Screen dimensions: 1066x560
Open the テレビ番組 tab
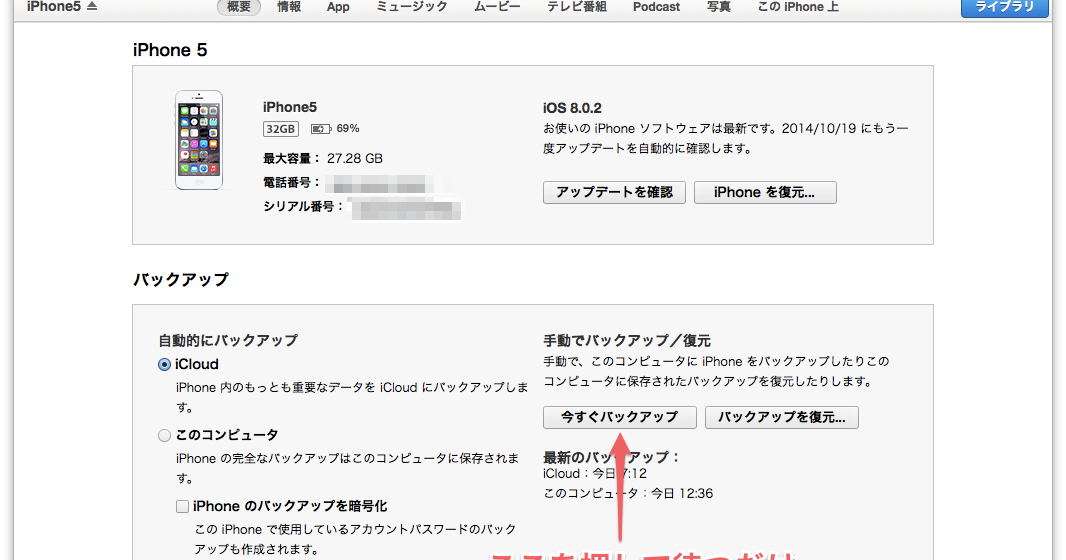point(577,7)
